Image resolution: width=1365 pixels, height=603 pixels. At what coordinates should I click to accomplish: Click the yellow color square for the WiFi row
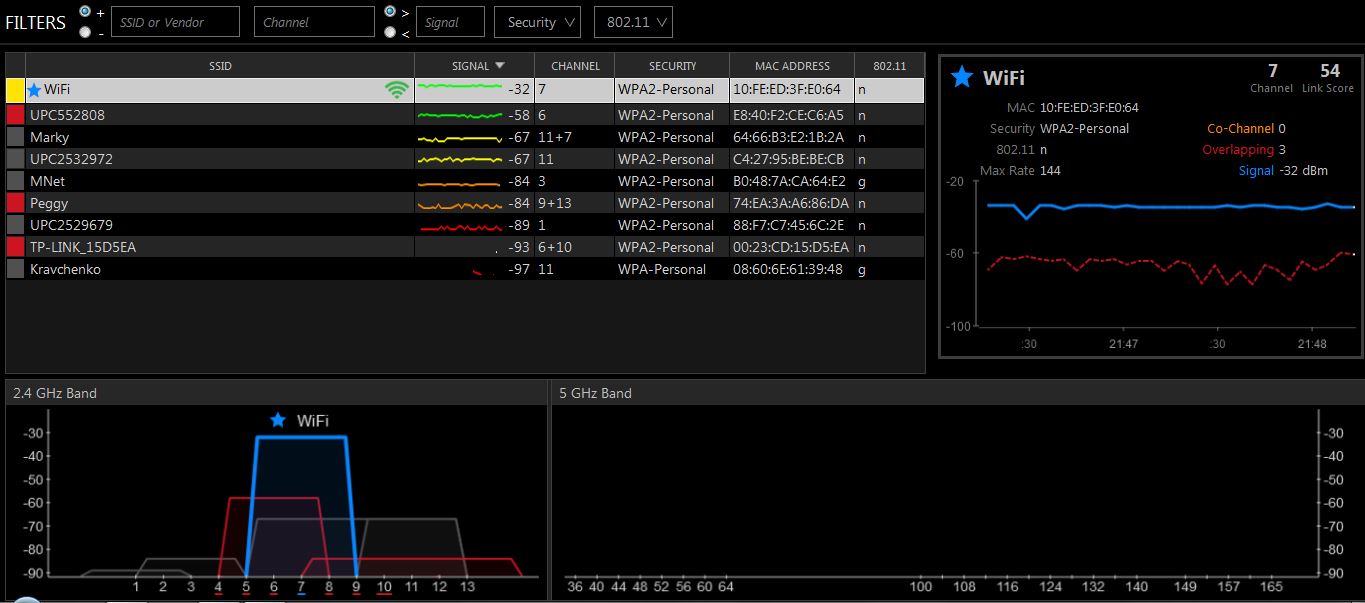pos(15,90)
